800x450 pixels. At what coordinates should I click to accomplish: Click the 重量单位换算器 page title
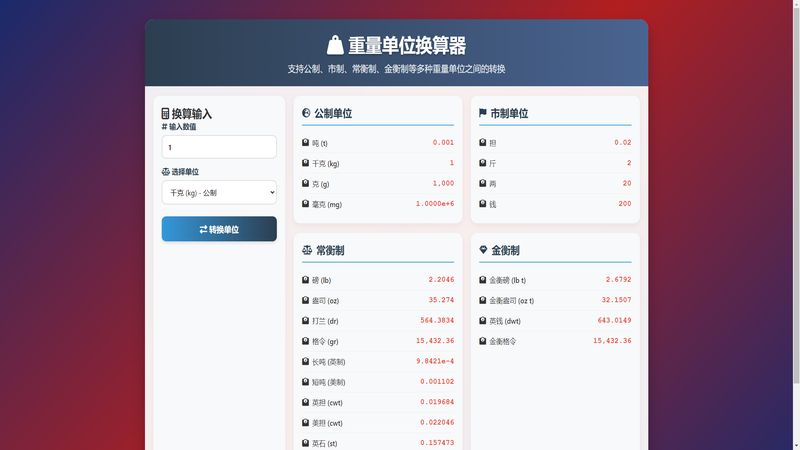407,45
